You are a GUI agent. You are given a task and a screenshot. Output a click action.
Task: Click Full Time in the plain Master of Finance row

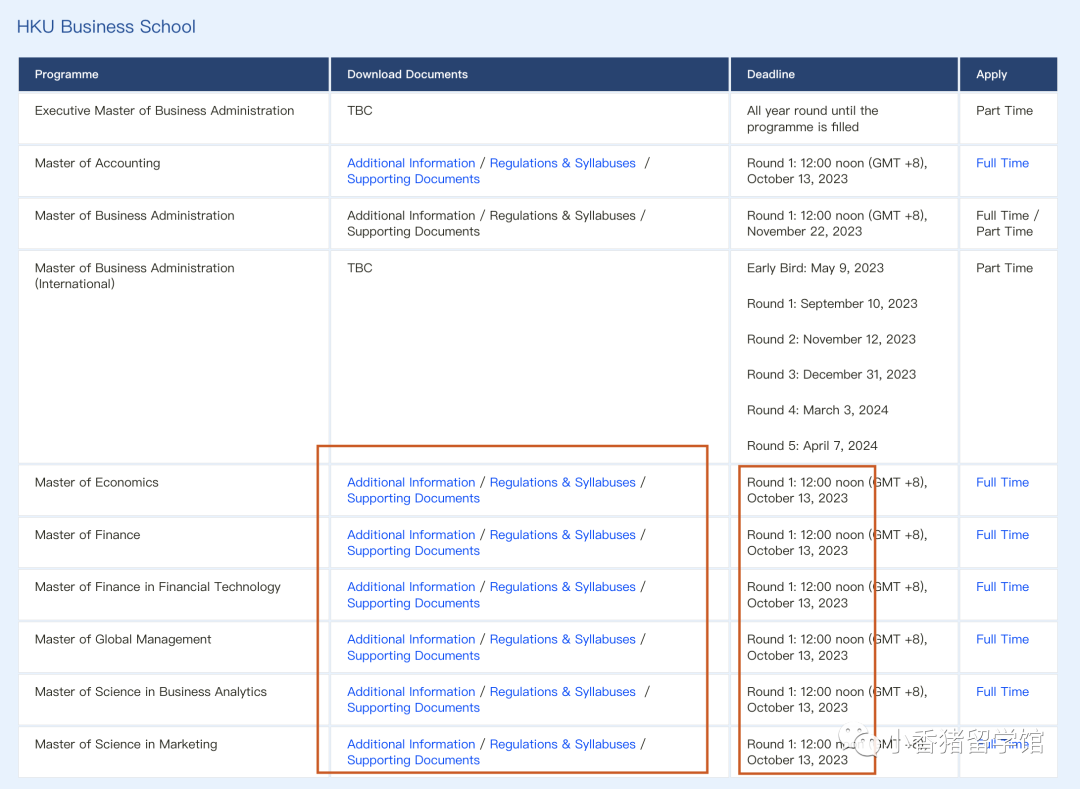click(x=1002, y=535)
